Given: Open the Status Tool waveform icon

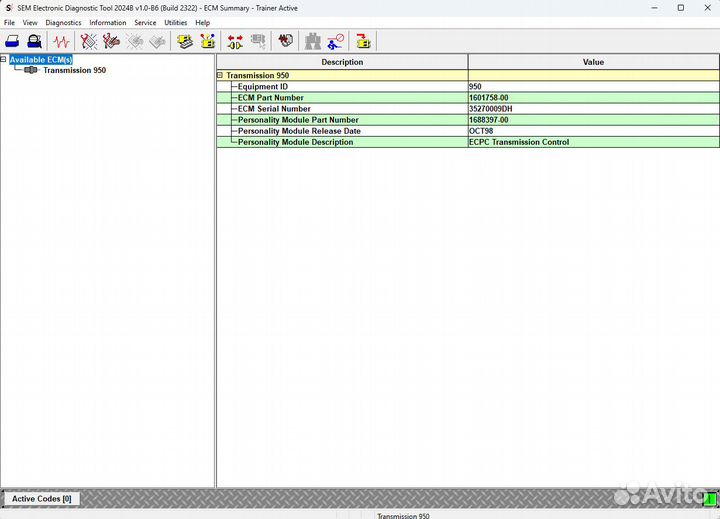Looking at the screenshot, I should pos(62,42).
